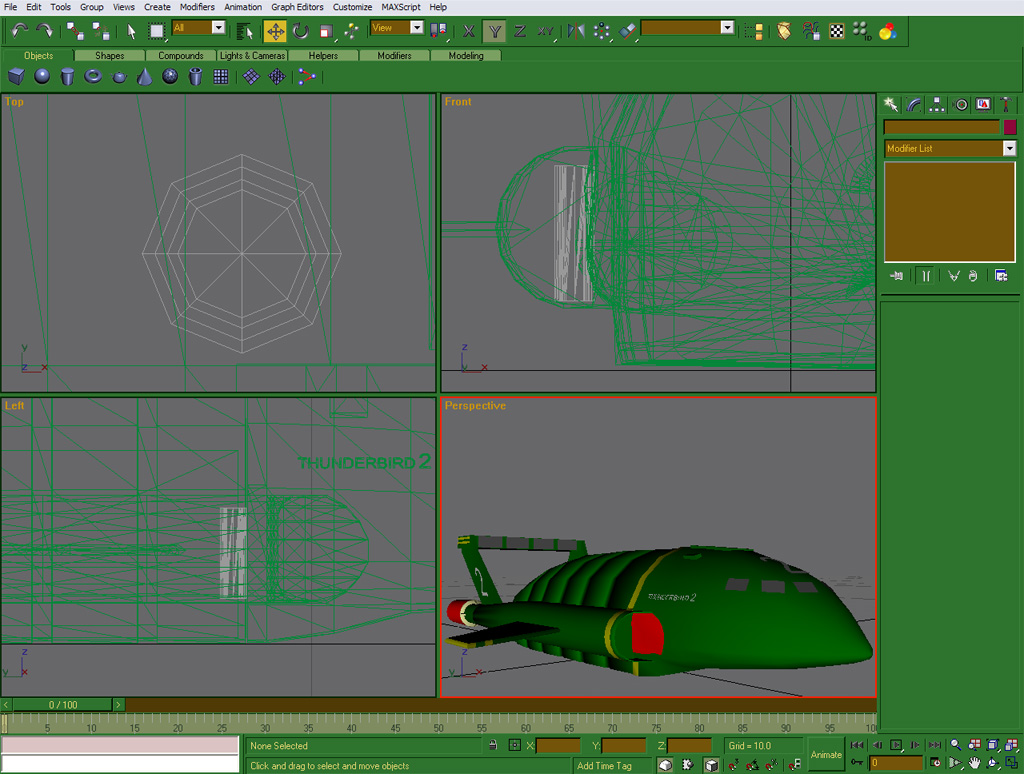This screenshot has height=774, width=1024.
Task: Toggle the percent snap button
Action: pos(772,764)
